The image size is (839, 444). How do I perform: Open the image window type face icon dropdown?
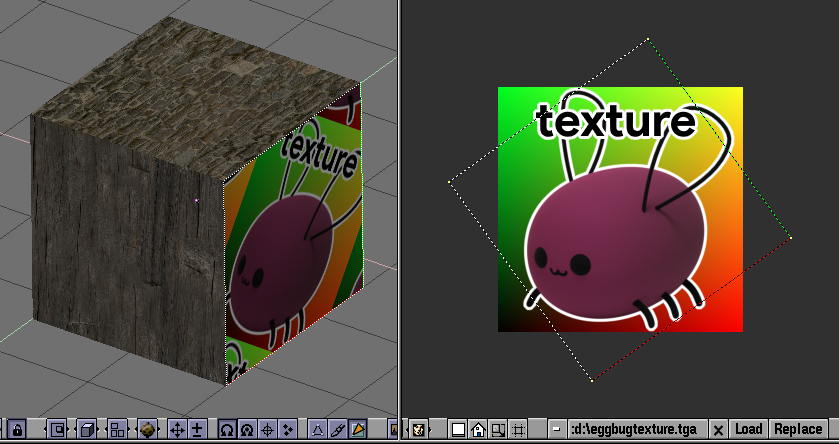pos(418,429)
